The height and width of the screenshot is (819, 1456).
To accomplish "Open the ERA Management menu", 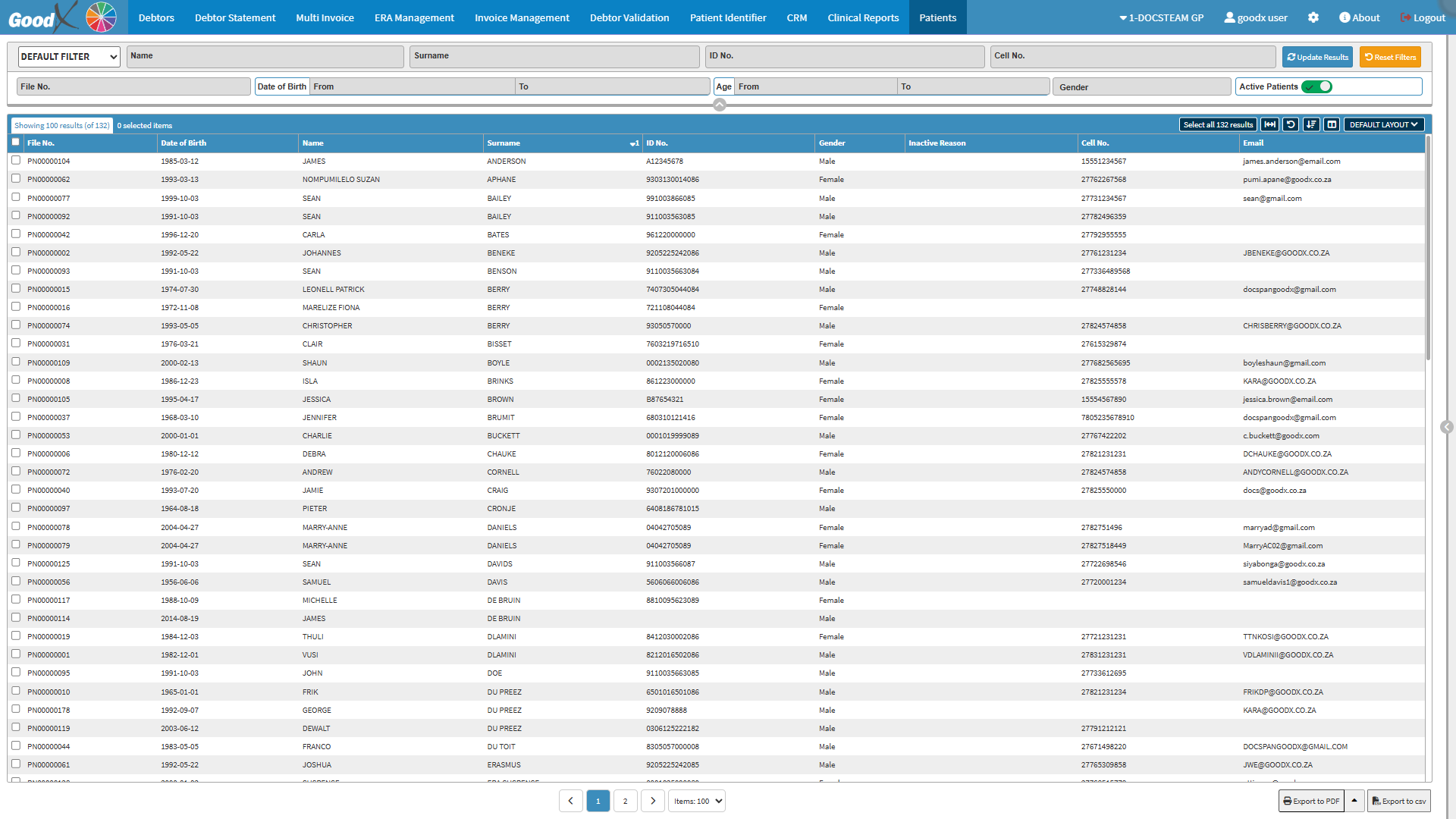I will point(414,17).
